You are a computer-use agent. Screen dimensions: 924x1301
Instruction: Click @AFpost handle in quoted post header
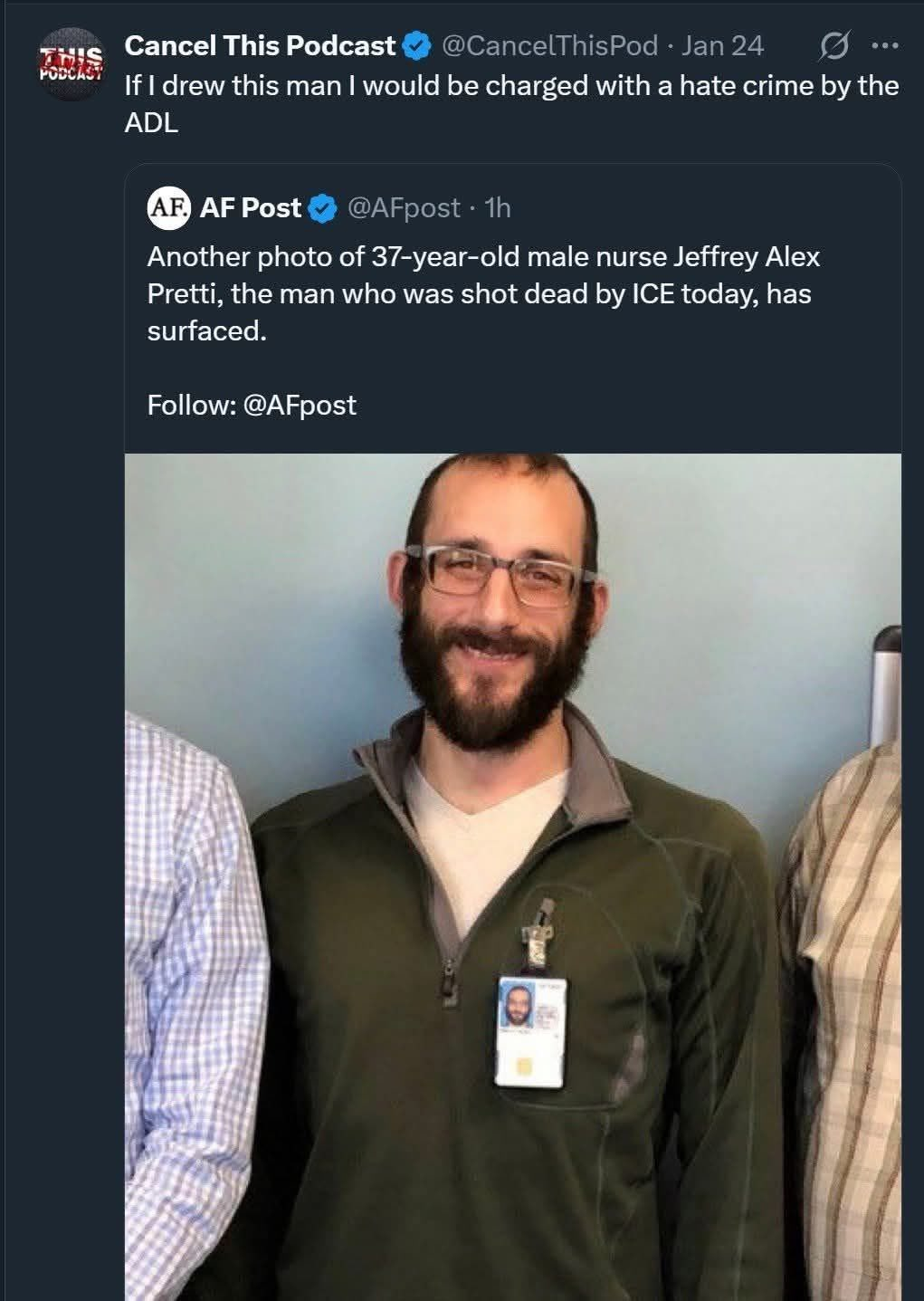(404, 208)
